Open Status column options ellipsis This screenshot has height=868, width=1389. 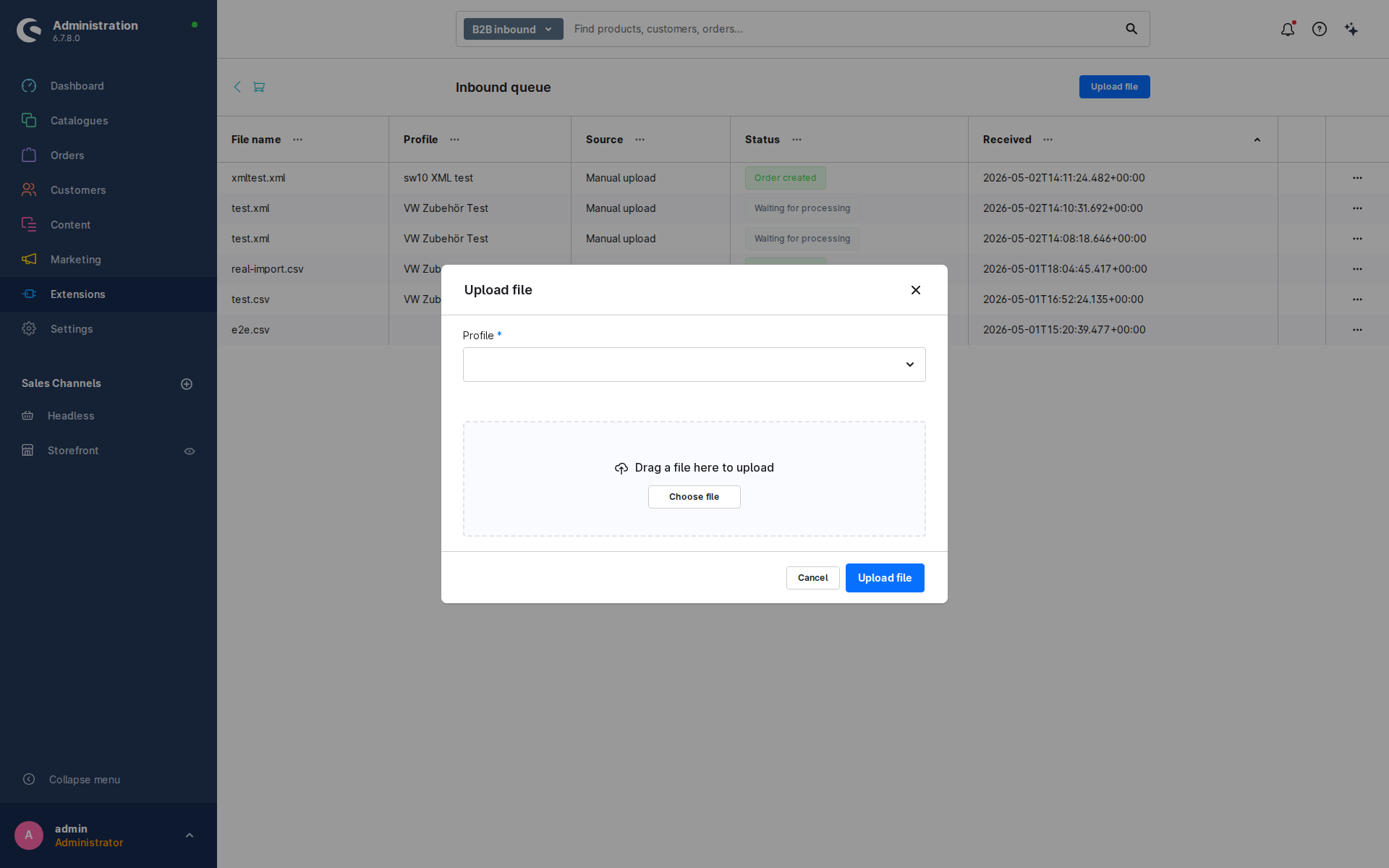pos(797,140)
